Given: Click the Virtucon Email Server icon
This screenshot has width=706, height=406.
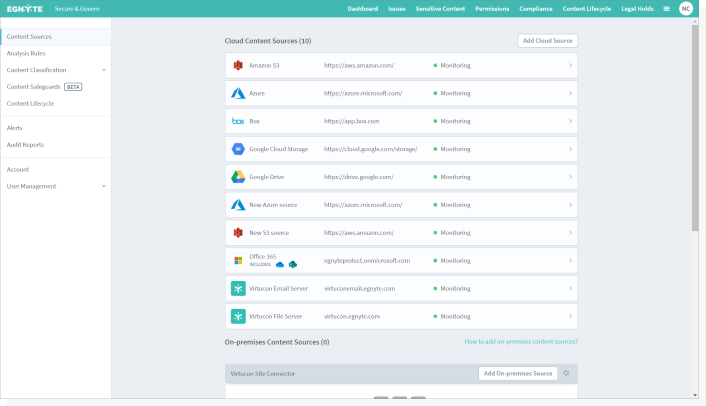Looking at the screenshot, I should (x=238, y=288).
